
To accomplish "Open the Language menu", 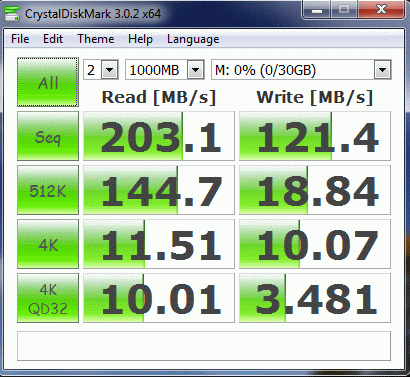I will tap(193, 39).
